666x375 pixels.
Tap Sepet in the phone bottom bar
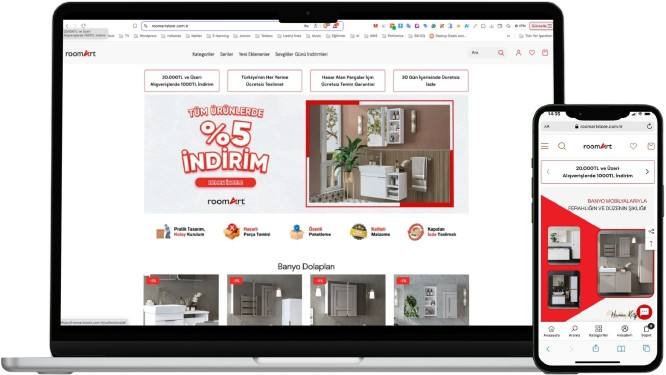click(646, 331)
